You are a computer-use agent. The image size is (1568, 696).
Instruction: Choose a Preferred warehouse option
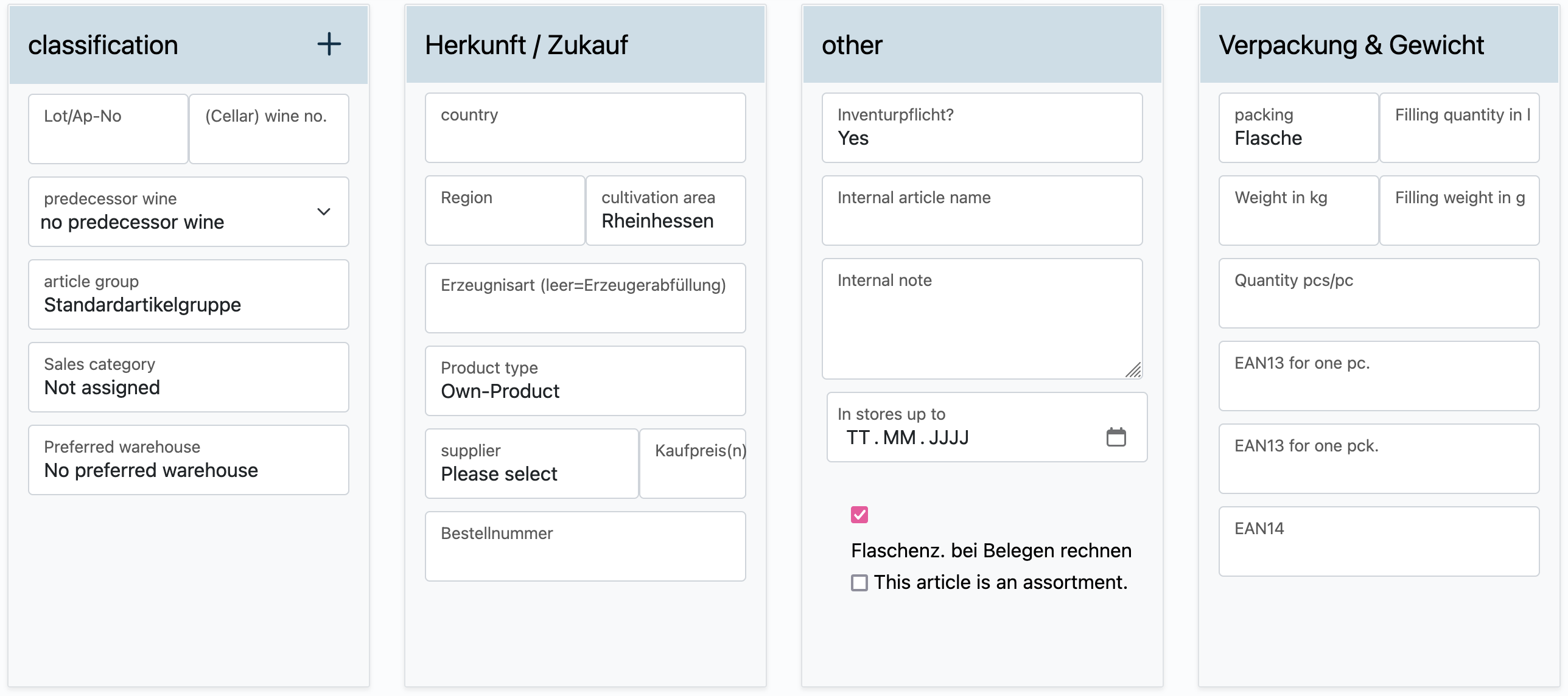click(189, 460)
